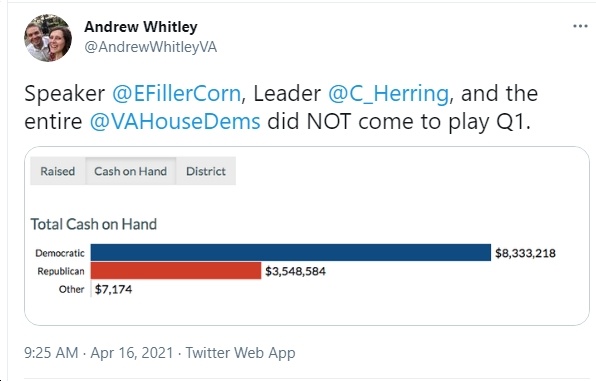This screenshot has height=381, width=596.
Task: Open the tweet's three-dot more menu
Action: pos(580,26)
